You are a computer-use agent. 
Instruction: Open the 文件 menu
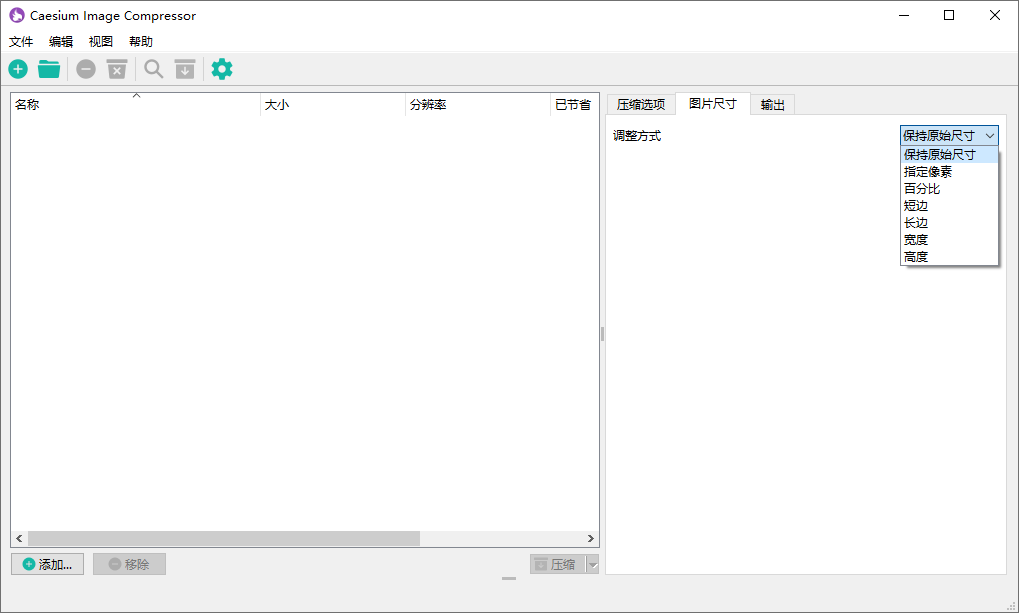21,42
